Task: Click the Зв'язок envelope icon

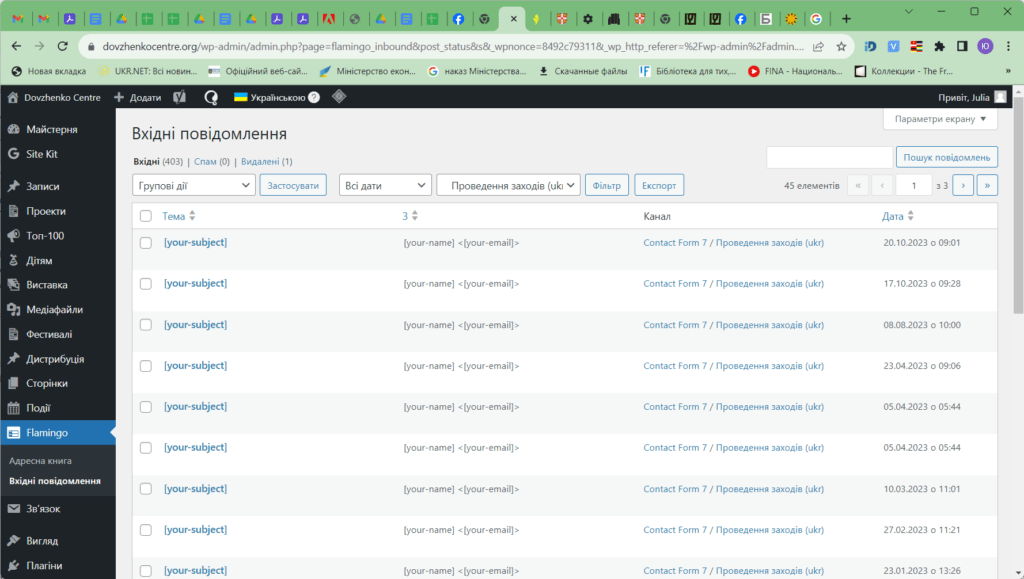Action: [14, 509]
